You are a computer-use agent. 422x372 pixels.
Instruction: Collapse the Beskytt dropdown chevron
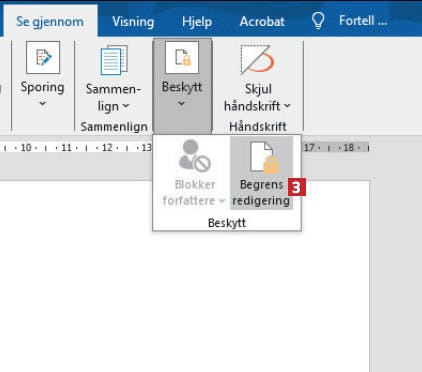tap(181, 104)
